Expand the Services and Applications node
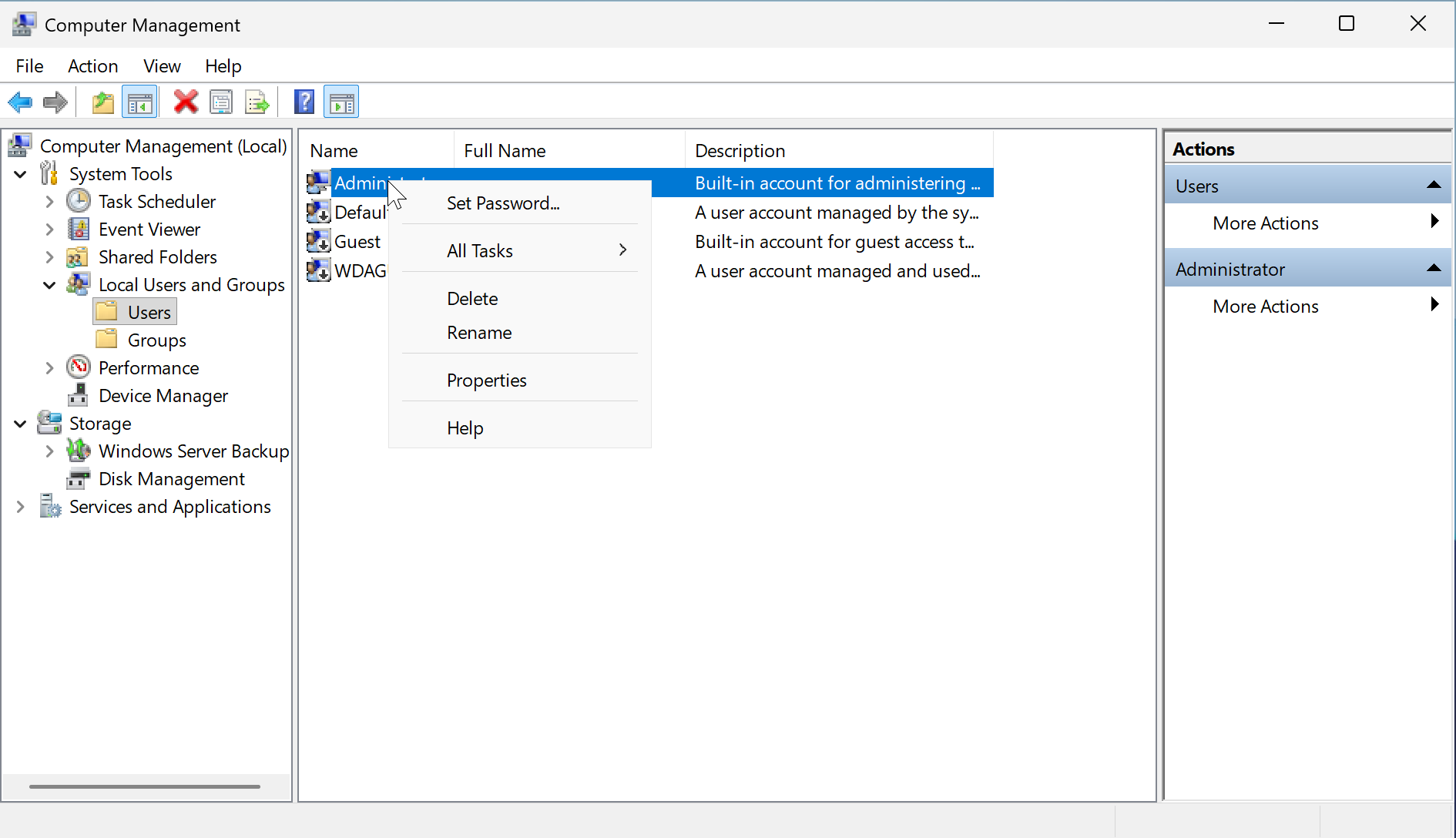 click(21, 507)
